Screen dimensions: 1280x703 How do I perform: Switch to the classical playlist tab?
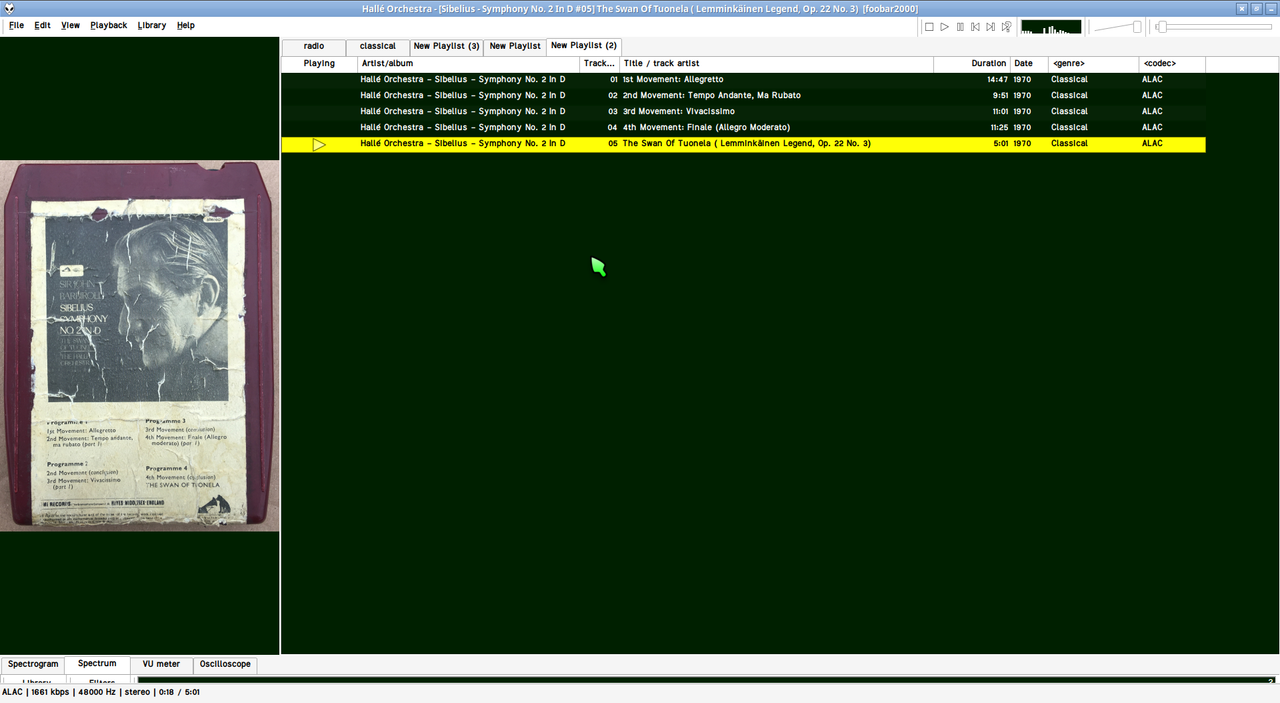pyautogui.click(x=378, y=47)
